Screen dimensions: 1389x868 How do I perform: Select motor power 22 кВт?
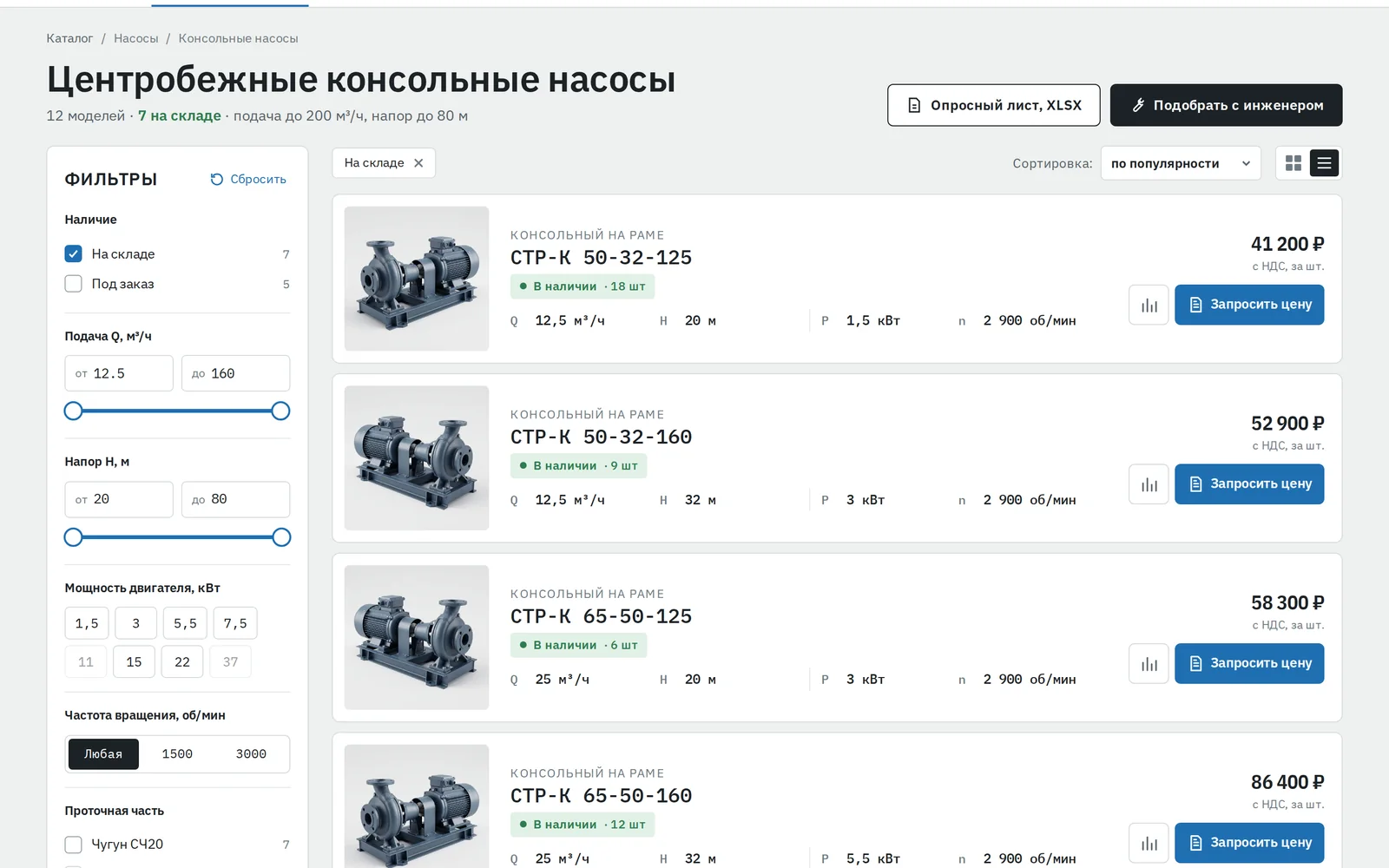[182, 661]
